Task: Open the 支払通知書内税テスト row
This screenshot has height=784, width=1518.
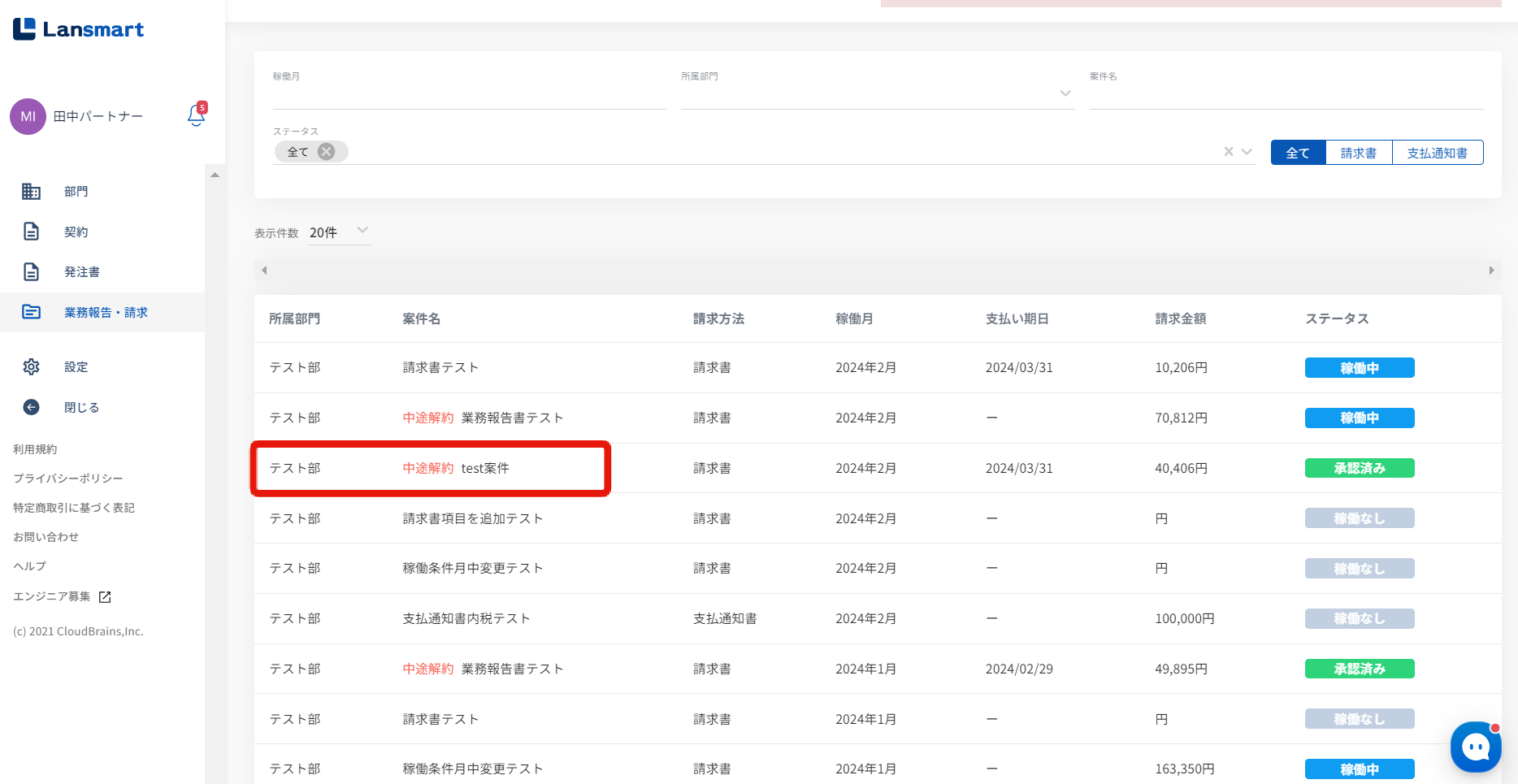Action: coord(878,618)
